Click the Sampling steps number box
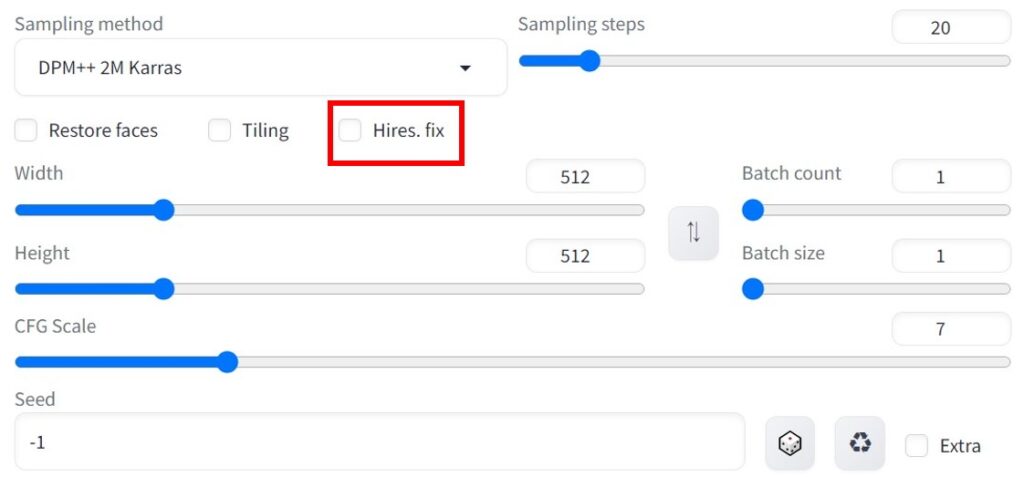Screen dimensions: 1024x477 (951, 27)
